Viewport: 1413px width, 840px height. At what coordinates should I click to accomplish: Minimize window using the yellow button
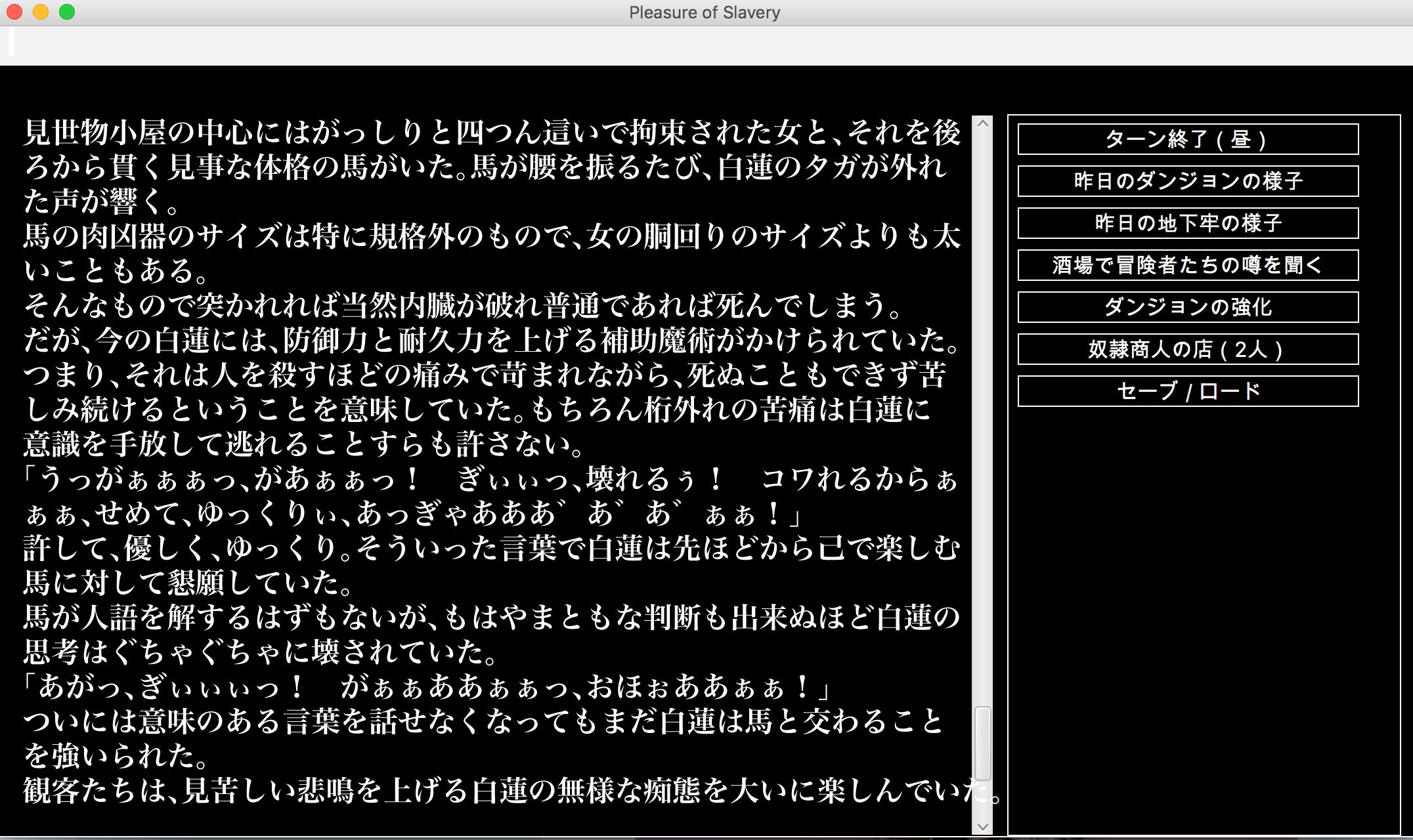[x=41, y=12]
